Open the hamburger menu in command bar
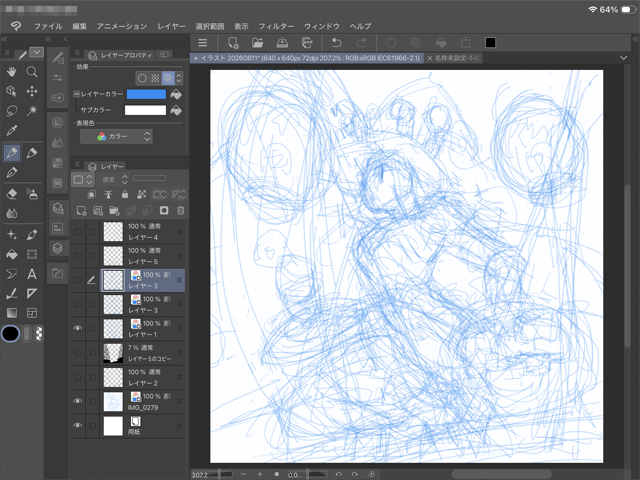640x480 pixels. pos(202,42)
